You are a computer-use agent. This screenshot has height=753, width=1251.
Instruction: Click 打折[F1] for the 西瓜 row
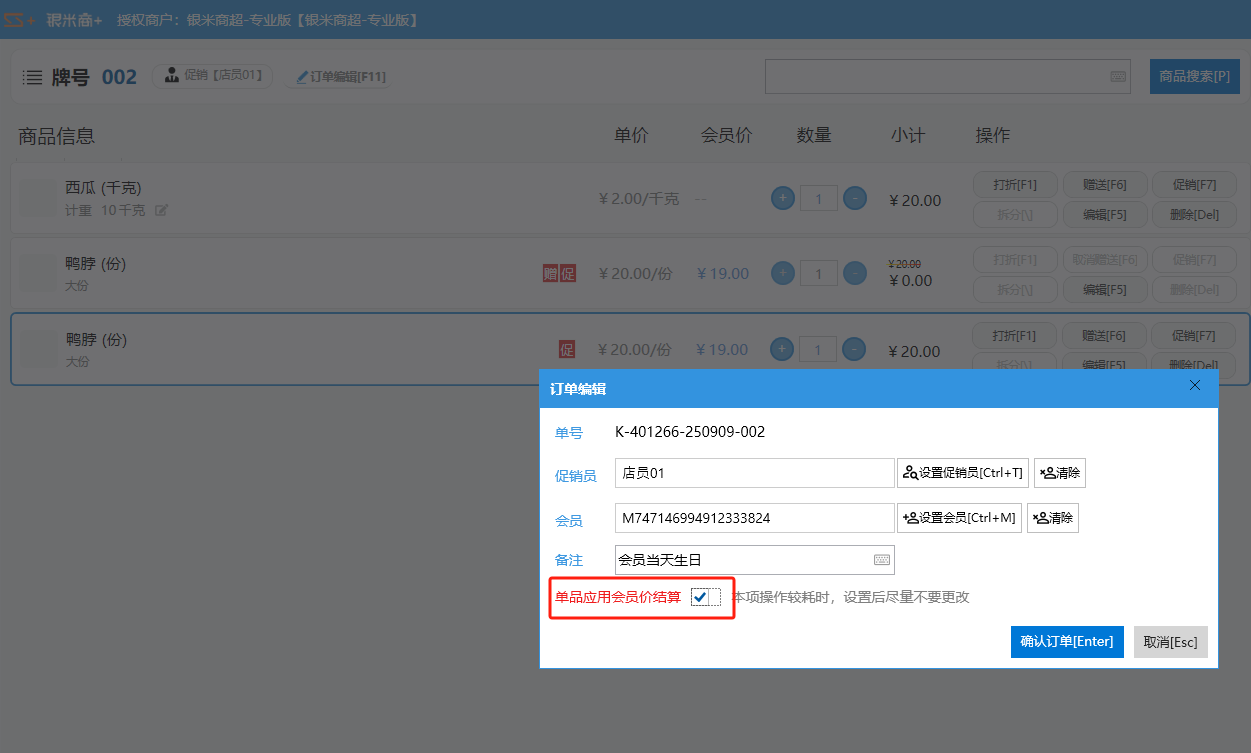coord(1014,185)
